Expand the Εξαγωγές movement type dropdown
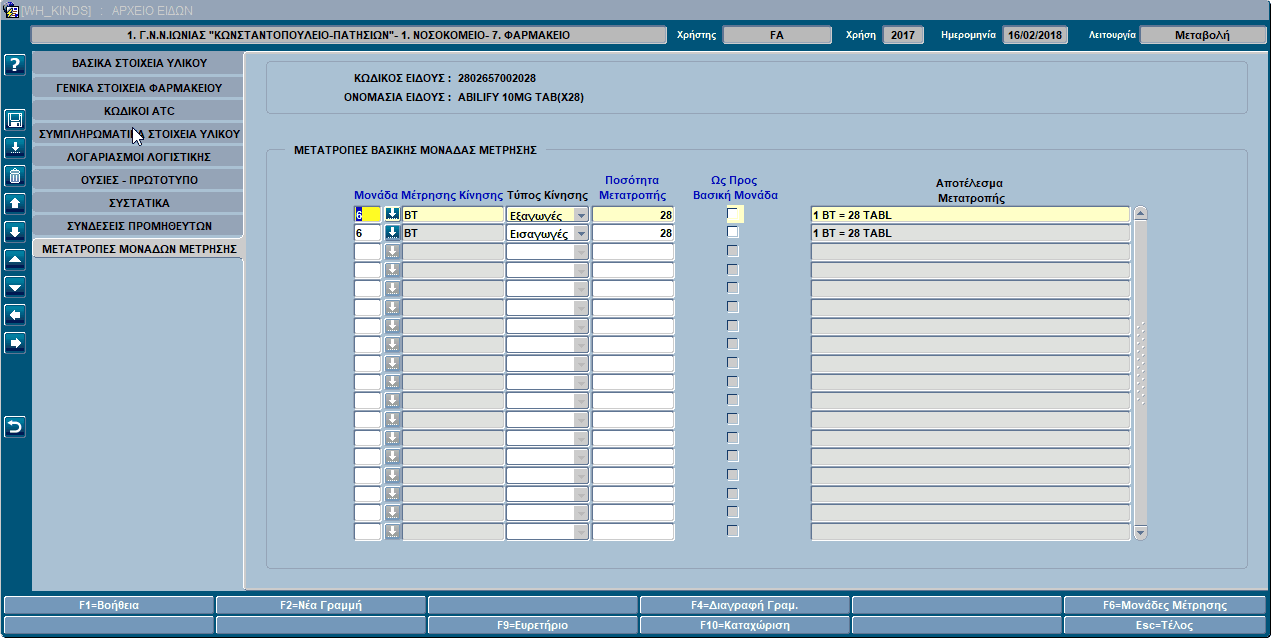 581,215
